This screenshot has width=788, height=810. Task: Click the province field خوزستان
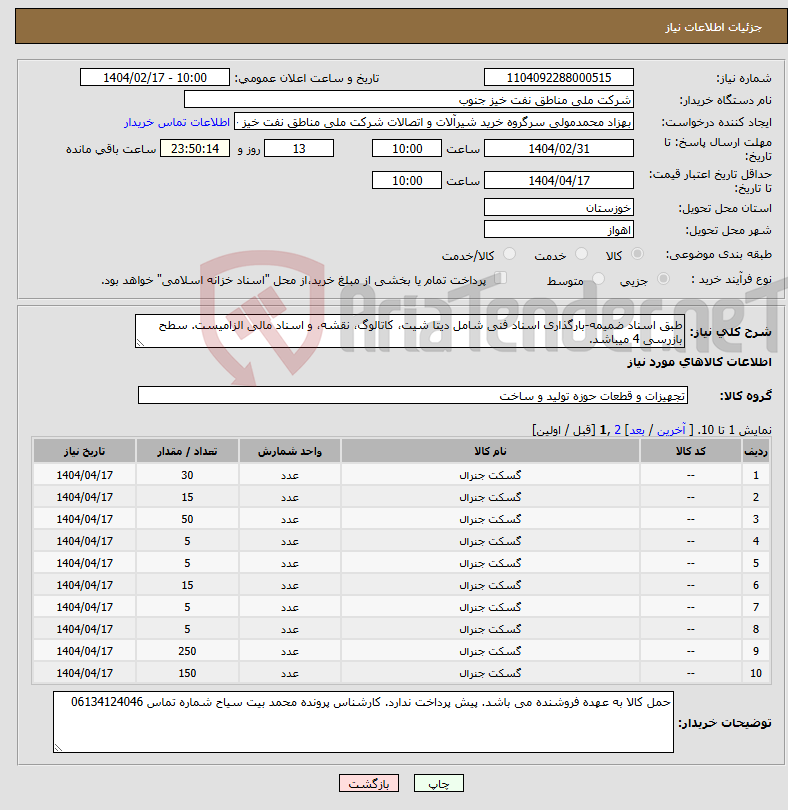(x=559, y=208)
